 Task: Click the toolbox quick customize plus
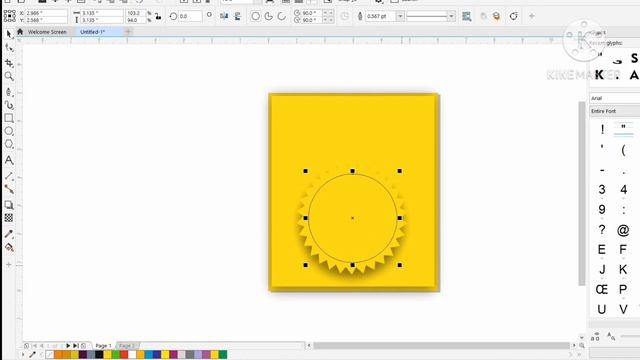tap(9, 264)
